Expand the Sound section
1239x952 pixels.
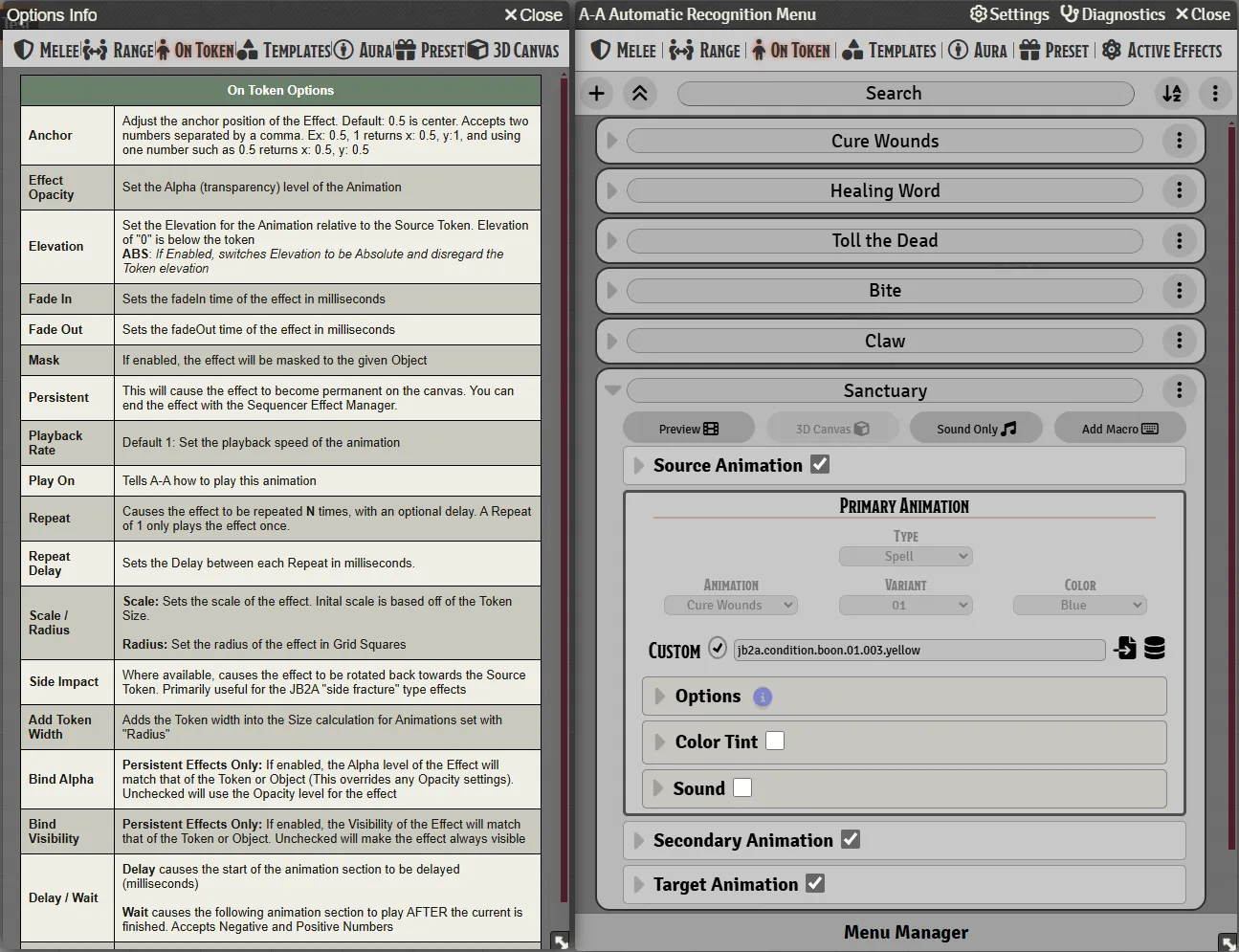pyautogui.click(x=657, y=788)
